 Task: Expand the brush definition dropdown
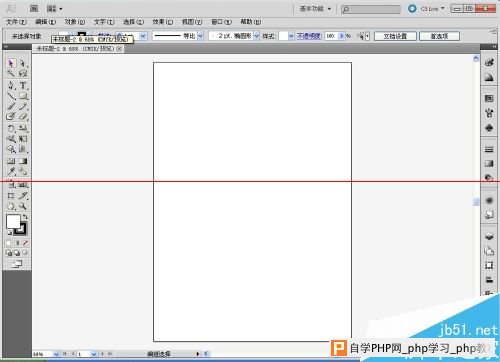click(x=257, y=36)
